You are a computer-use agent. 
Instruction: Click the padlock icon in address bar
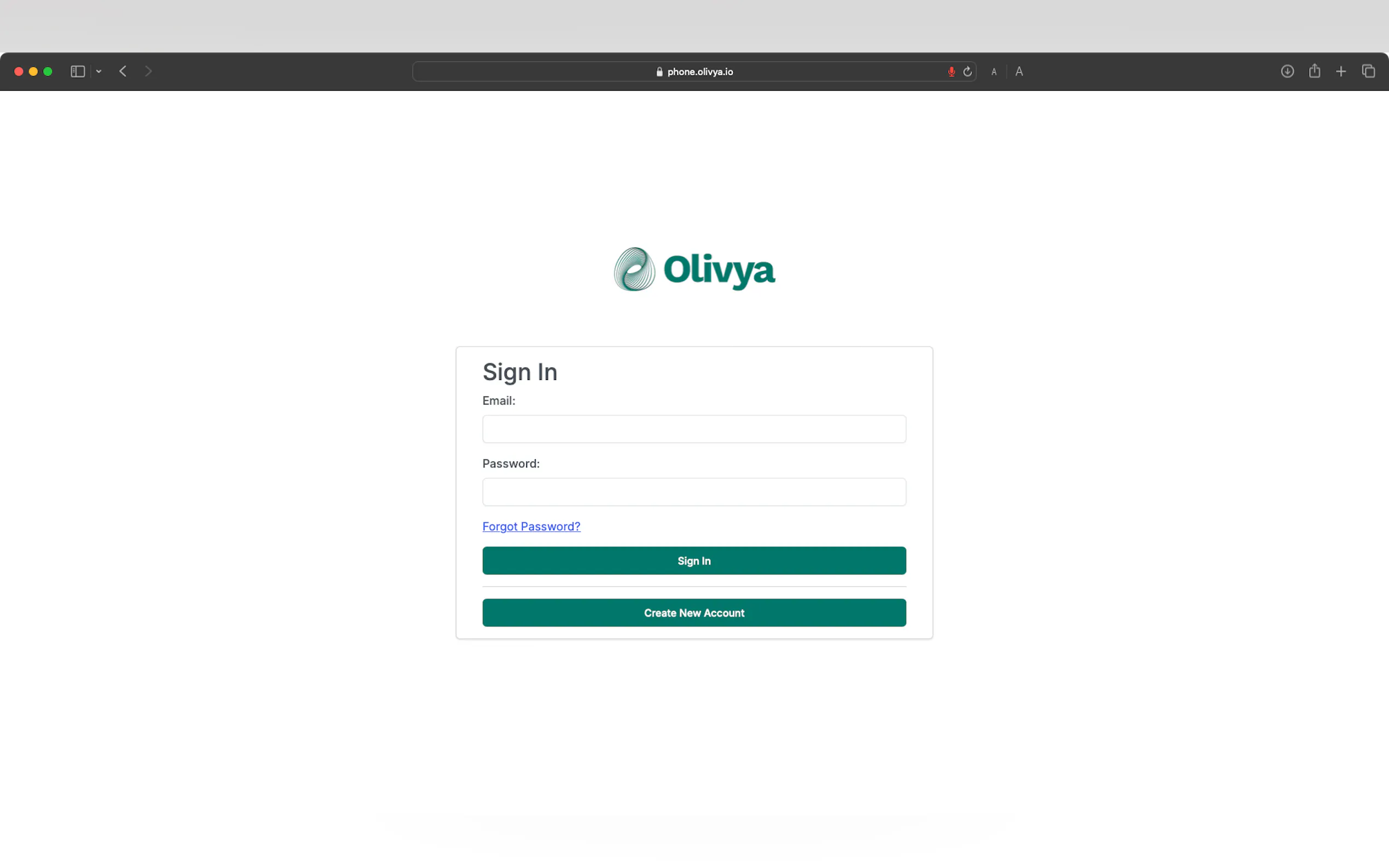click(659, 72)
